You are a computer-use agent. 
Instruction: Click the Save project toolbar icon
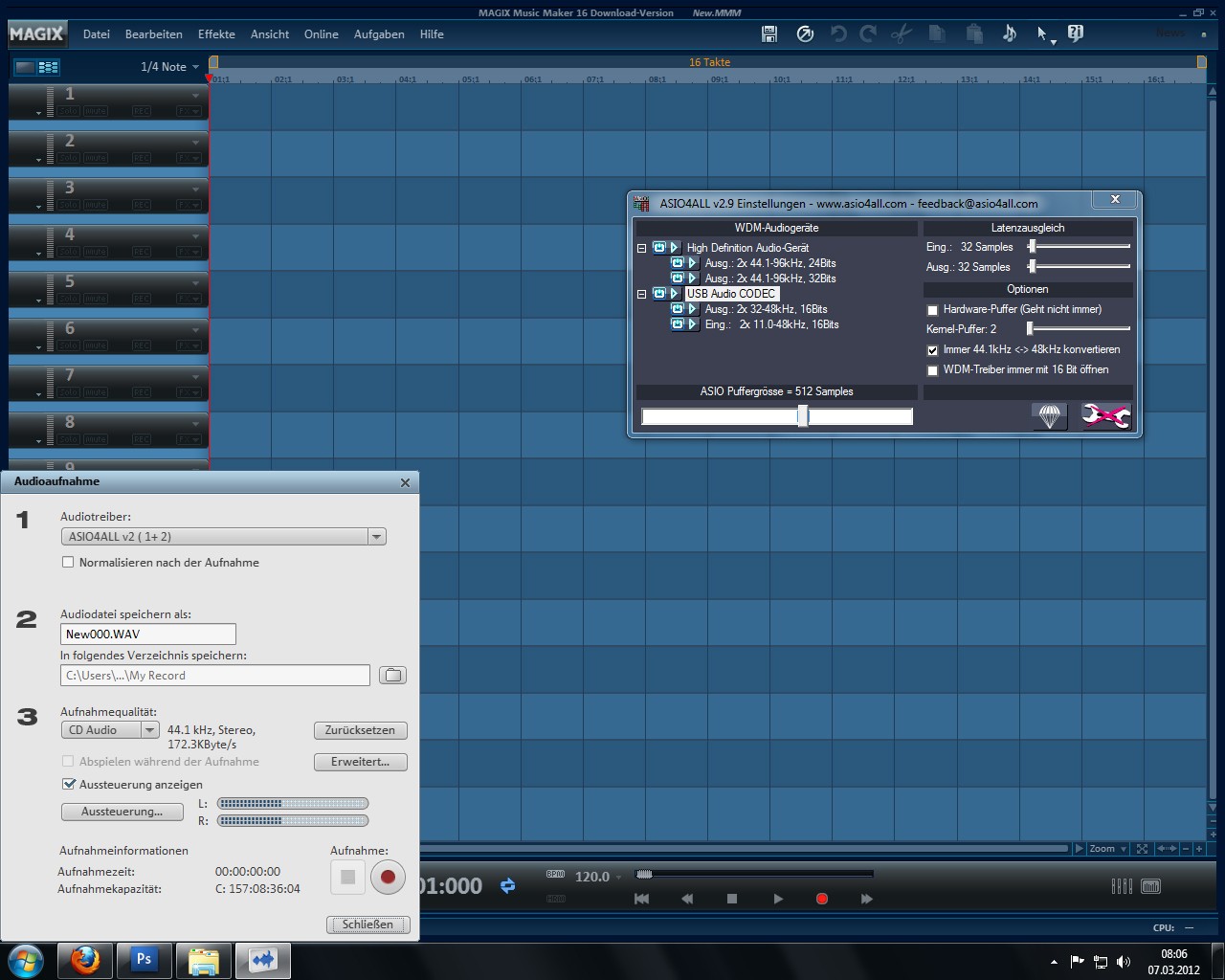point(769,33)
